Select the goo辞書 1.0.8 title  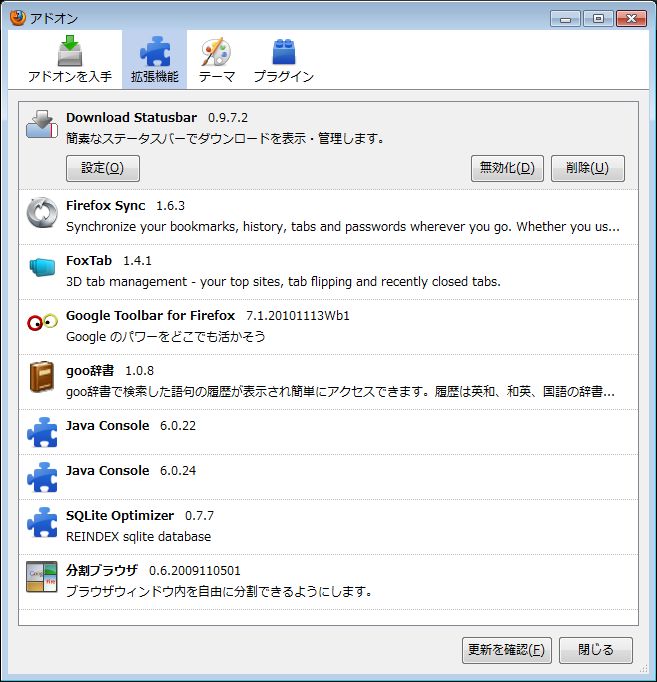click(x=110, y=371)
